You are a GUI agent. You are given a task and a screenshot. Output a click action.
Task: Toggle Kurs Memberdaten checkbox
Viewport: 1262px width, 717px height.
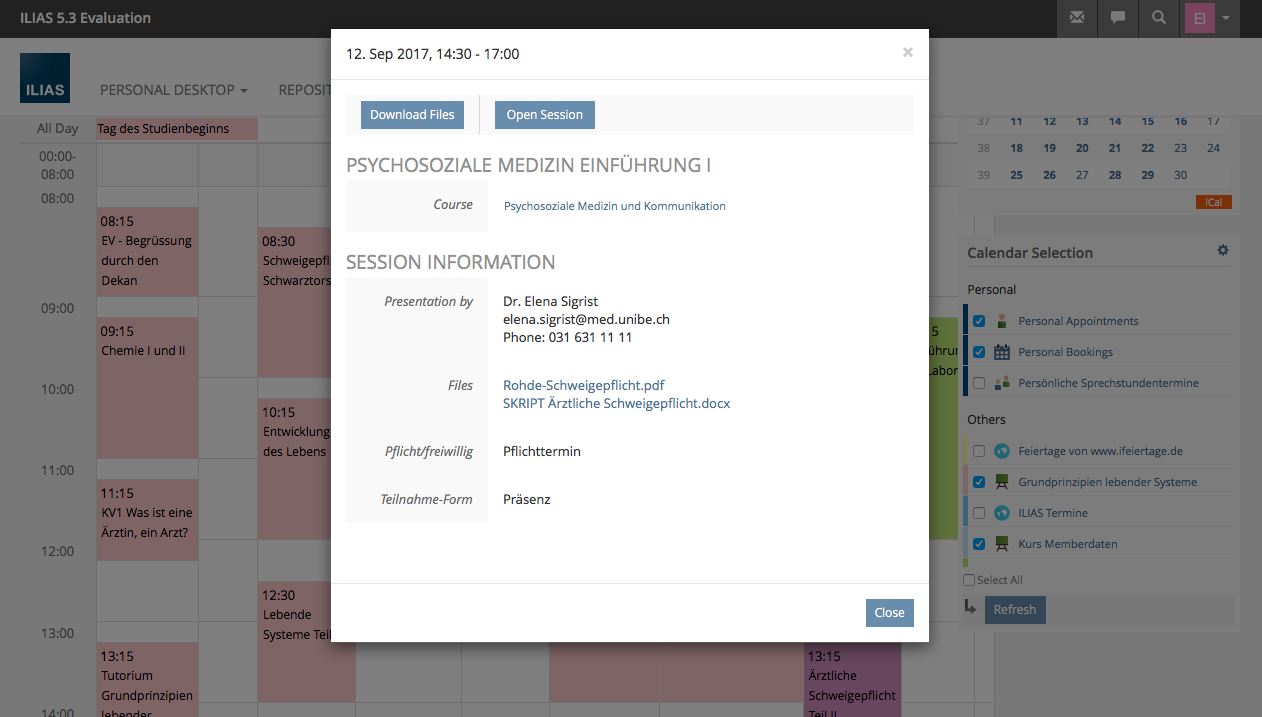click(979, 544)
